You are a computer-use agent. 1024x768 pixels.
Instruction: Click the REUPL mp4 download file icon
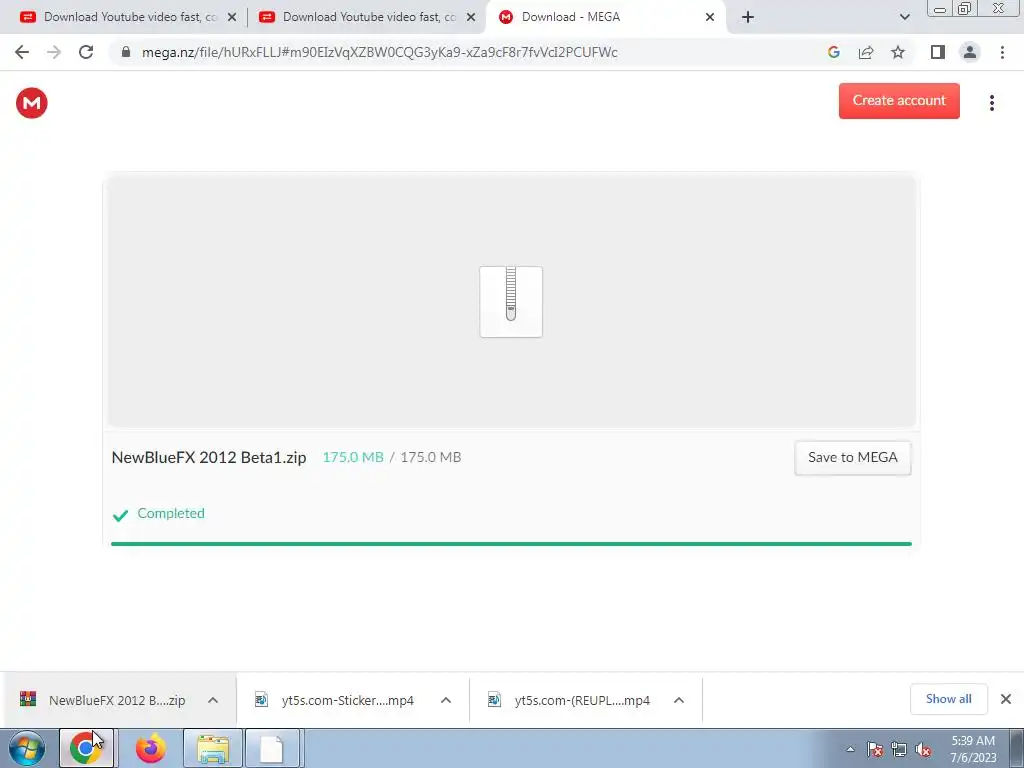point(494,699)
